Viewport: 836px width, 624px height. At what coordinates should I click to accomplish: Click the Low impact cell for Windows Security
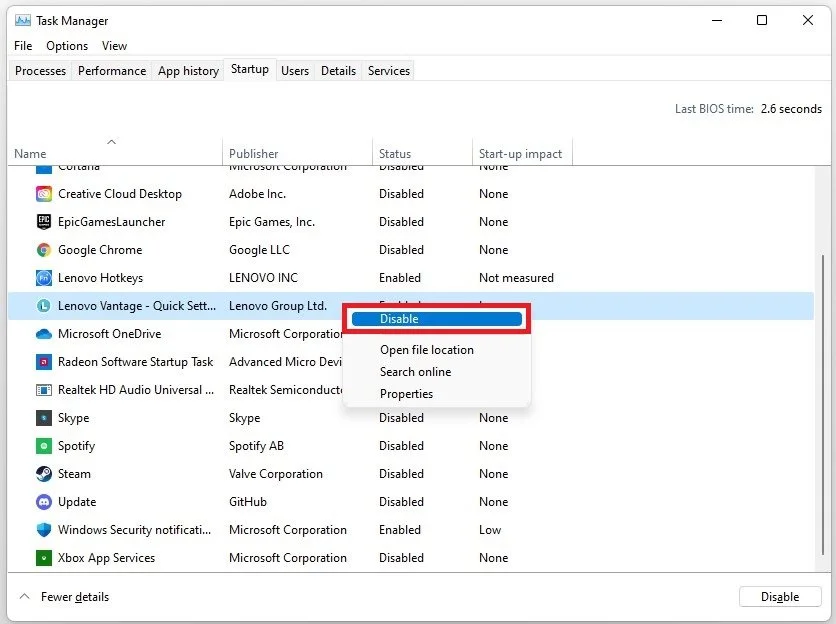489,530
